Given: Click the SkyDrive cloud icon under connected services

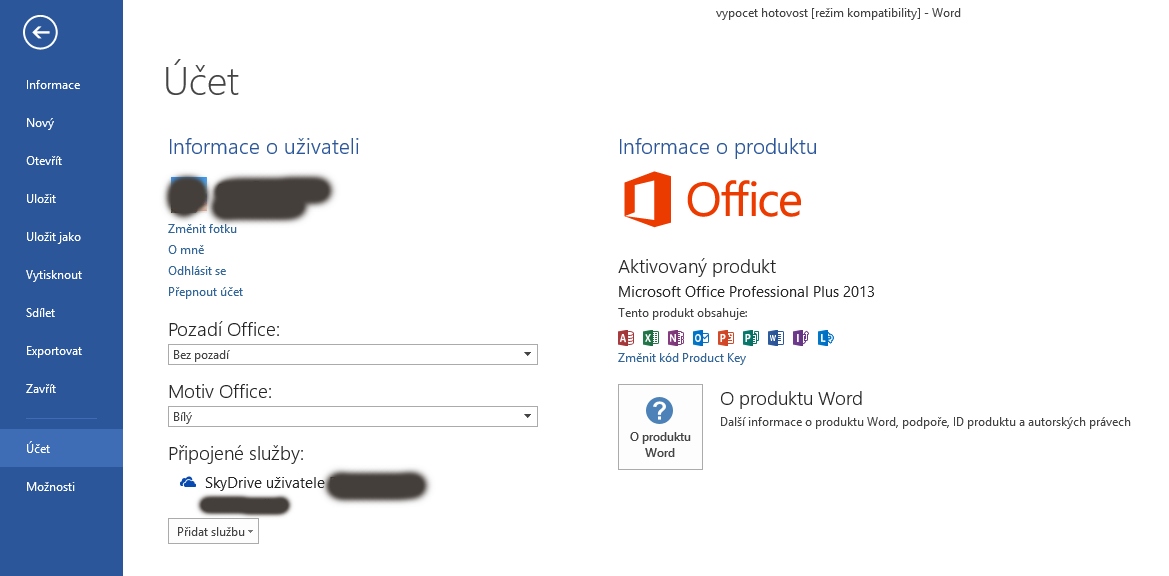Looking at the screenshot, I should point(188,483).
